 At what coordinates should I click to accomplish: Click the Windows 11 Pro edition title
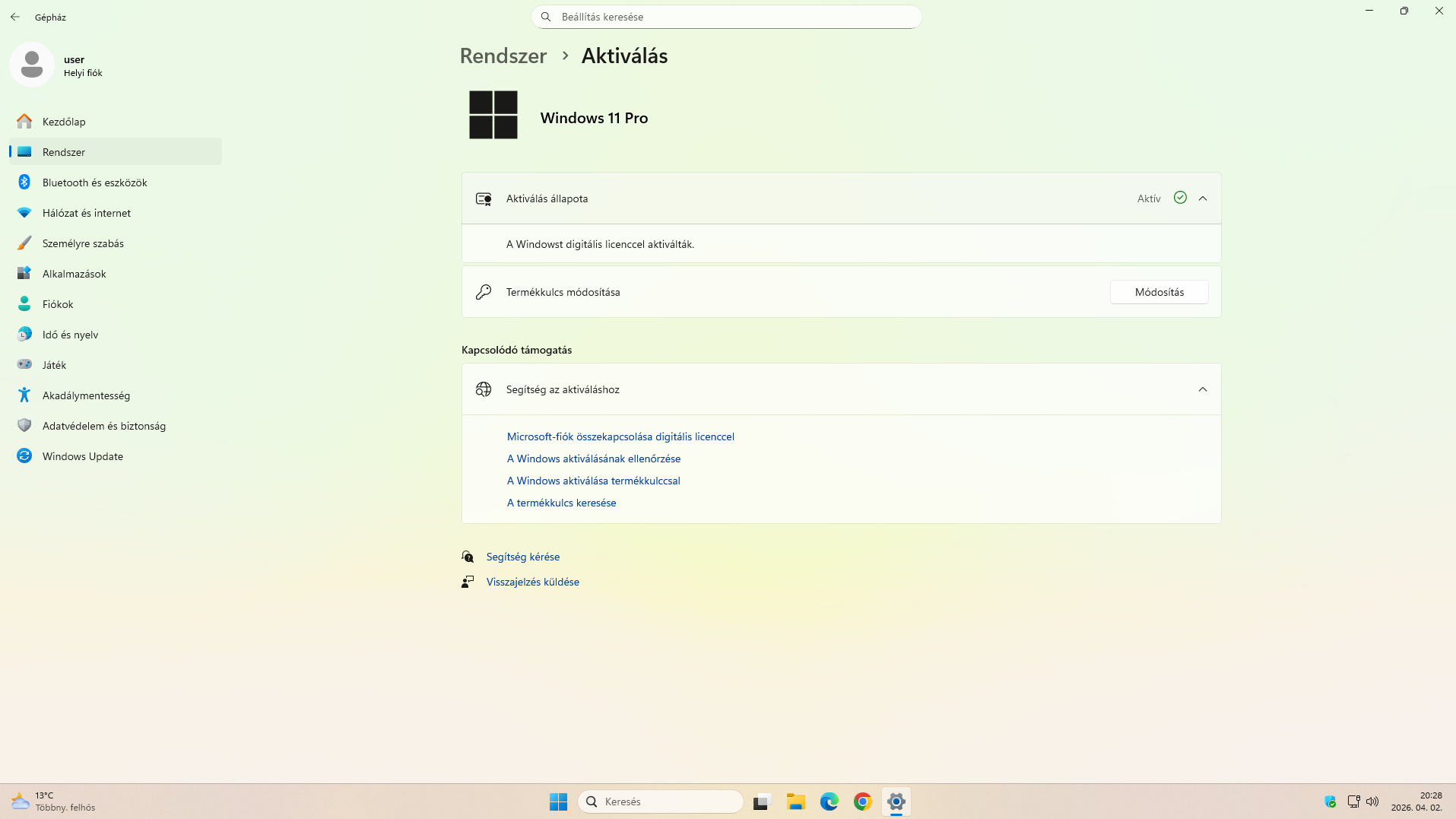[595, 118]
